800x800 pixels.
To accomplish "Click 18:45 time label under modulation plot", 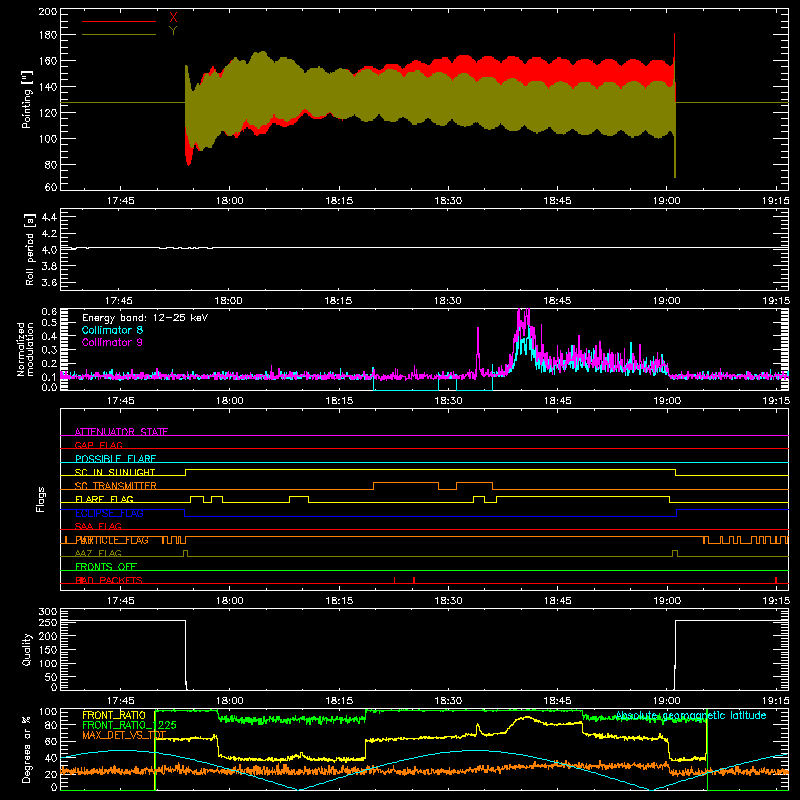I will click(x=557, y=401).
